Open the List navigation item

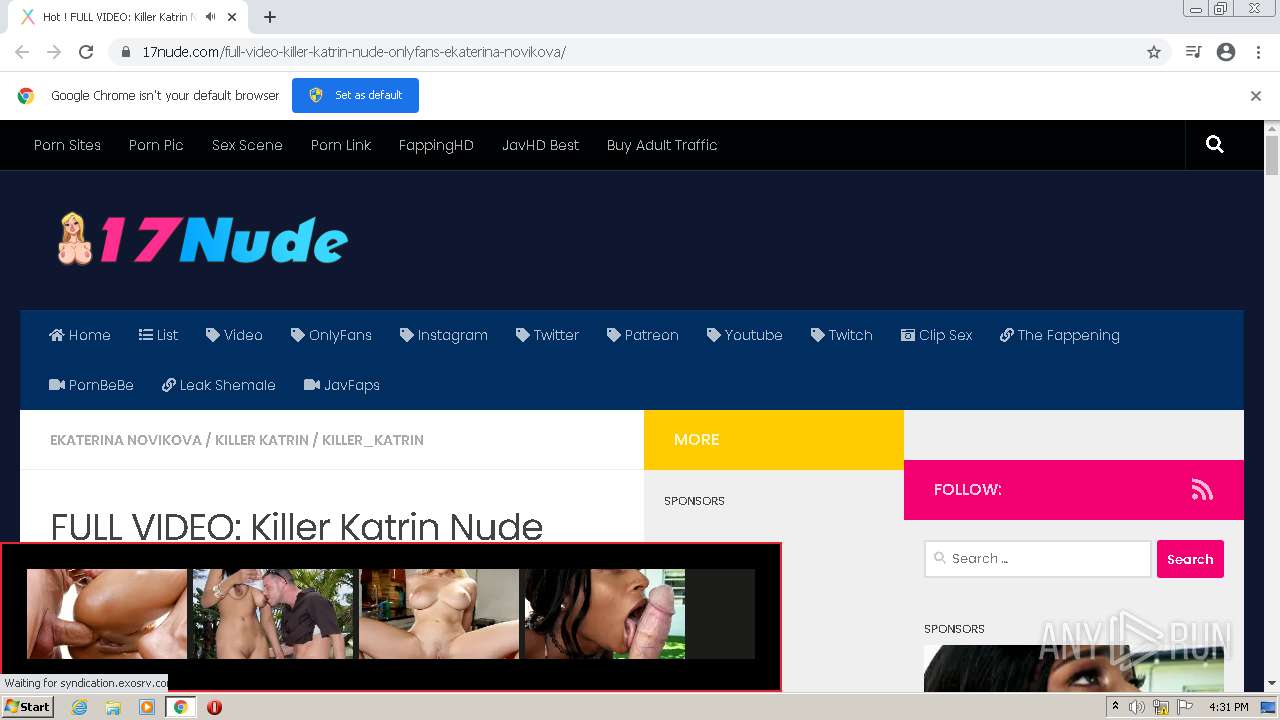tap(158, 335)
